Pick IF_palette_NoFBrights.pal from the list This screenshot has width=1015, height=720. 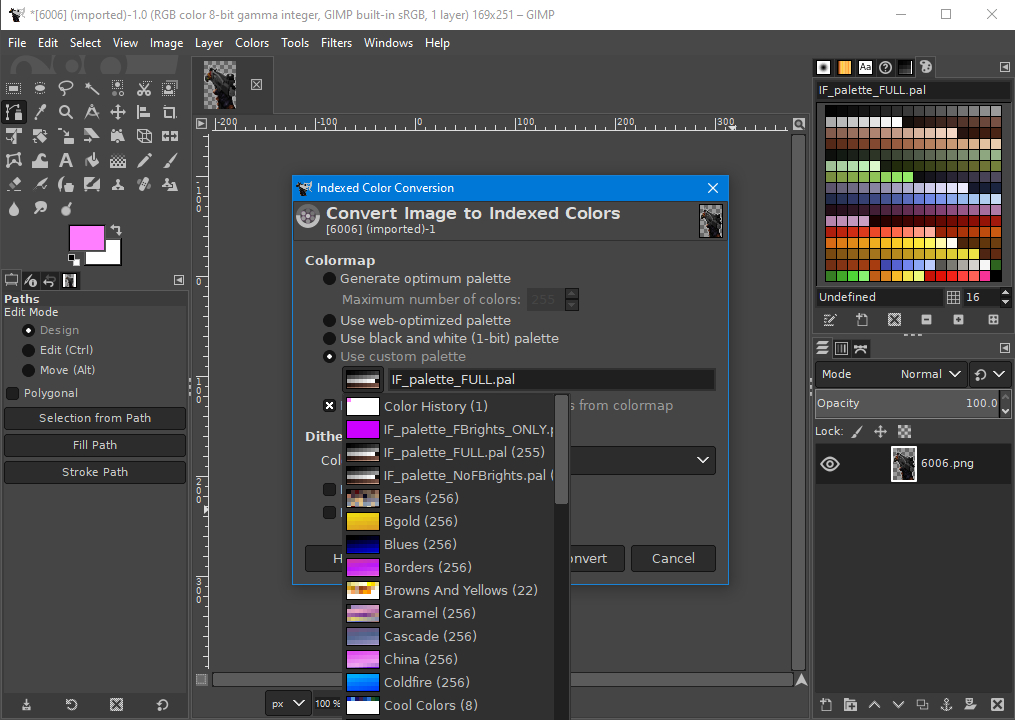450,475
